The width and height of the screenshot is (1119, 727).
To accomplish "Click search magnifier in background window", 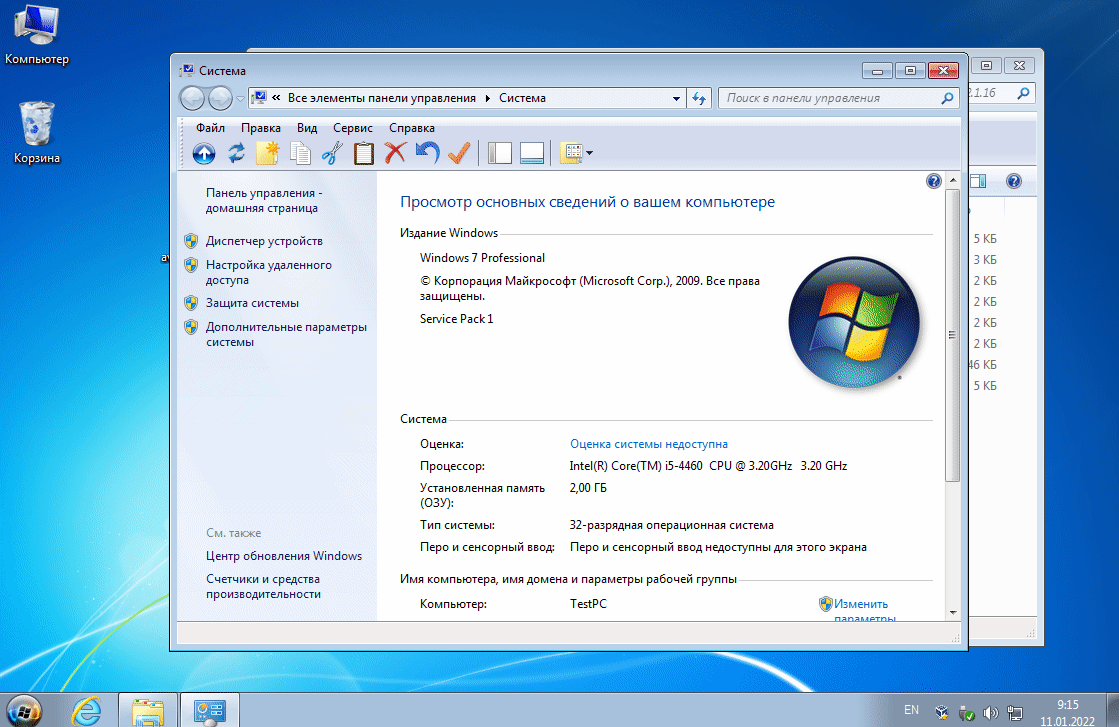I will click(x=1023, y=93).
